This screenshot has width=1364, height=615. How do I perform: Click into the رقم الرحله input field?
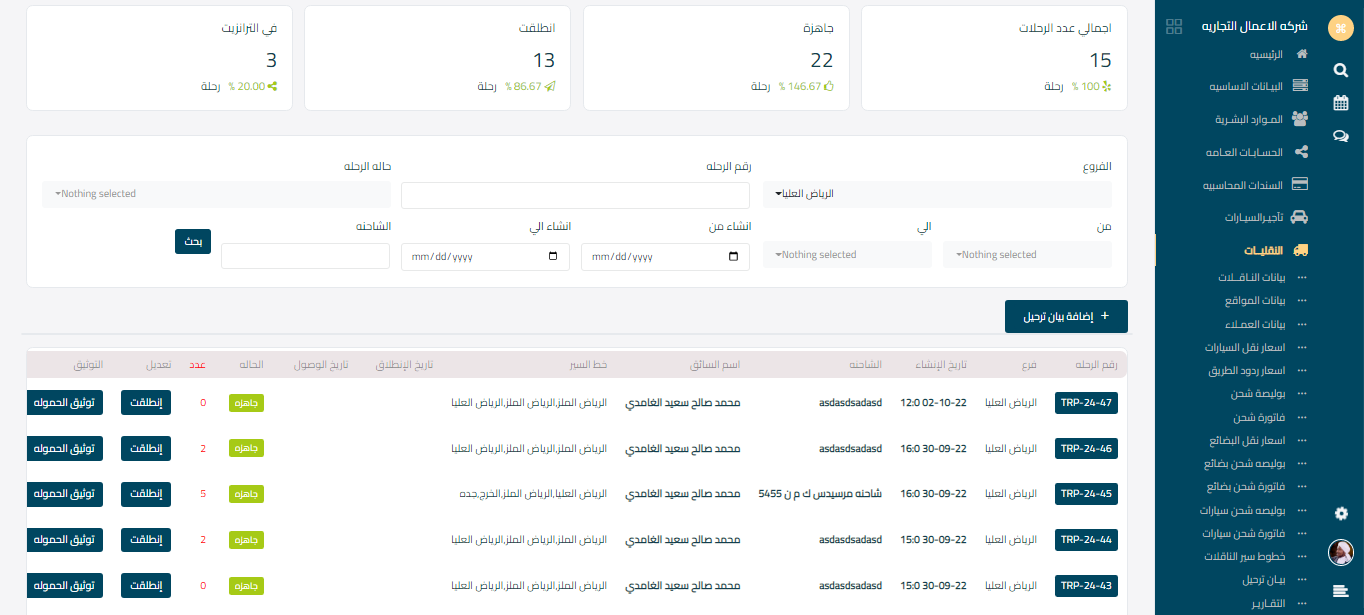(575, 196)
